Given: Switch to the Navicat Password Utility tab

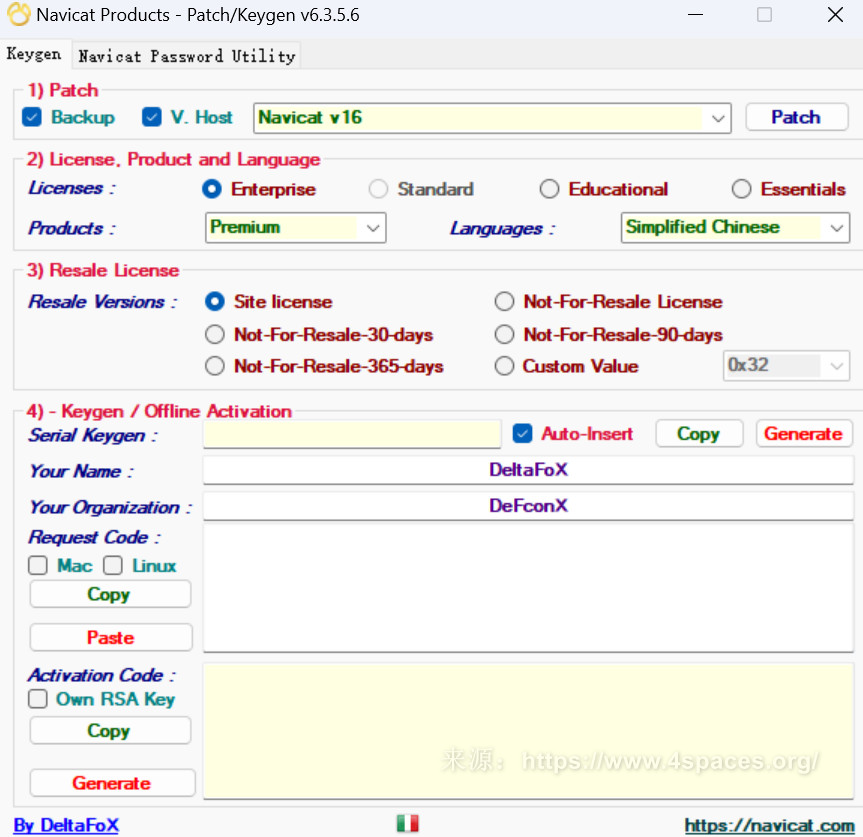Looking at the screenshot, I should (187, 56).
